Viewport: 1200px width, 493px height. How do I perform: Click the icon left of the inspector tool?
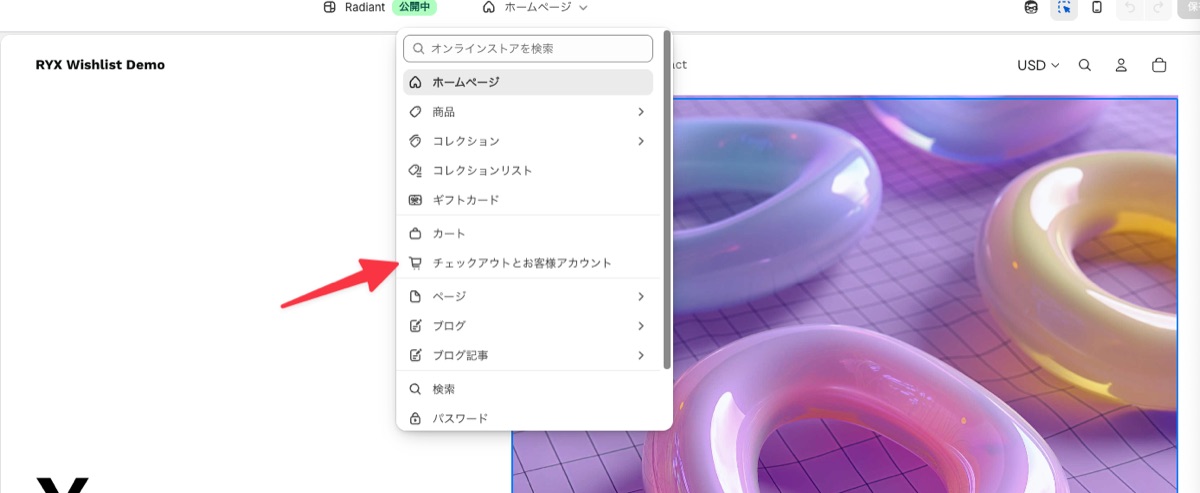[1031, 8]
